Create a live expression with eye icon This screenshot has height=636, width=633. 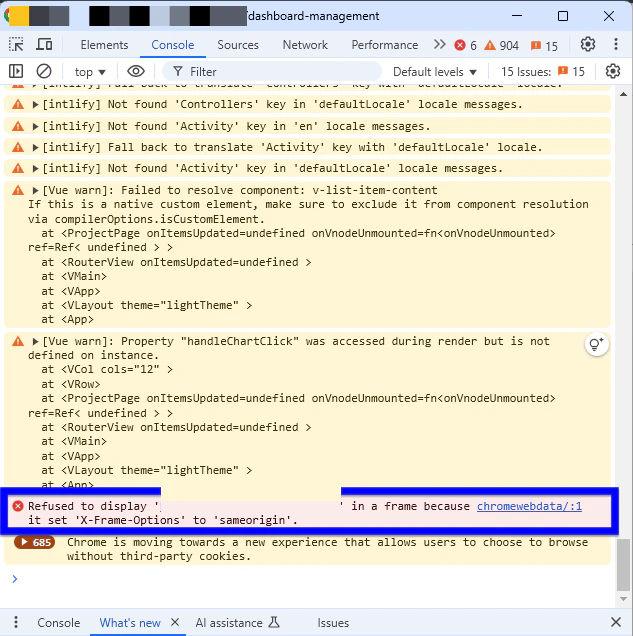coord(136,71)
